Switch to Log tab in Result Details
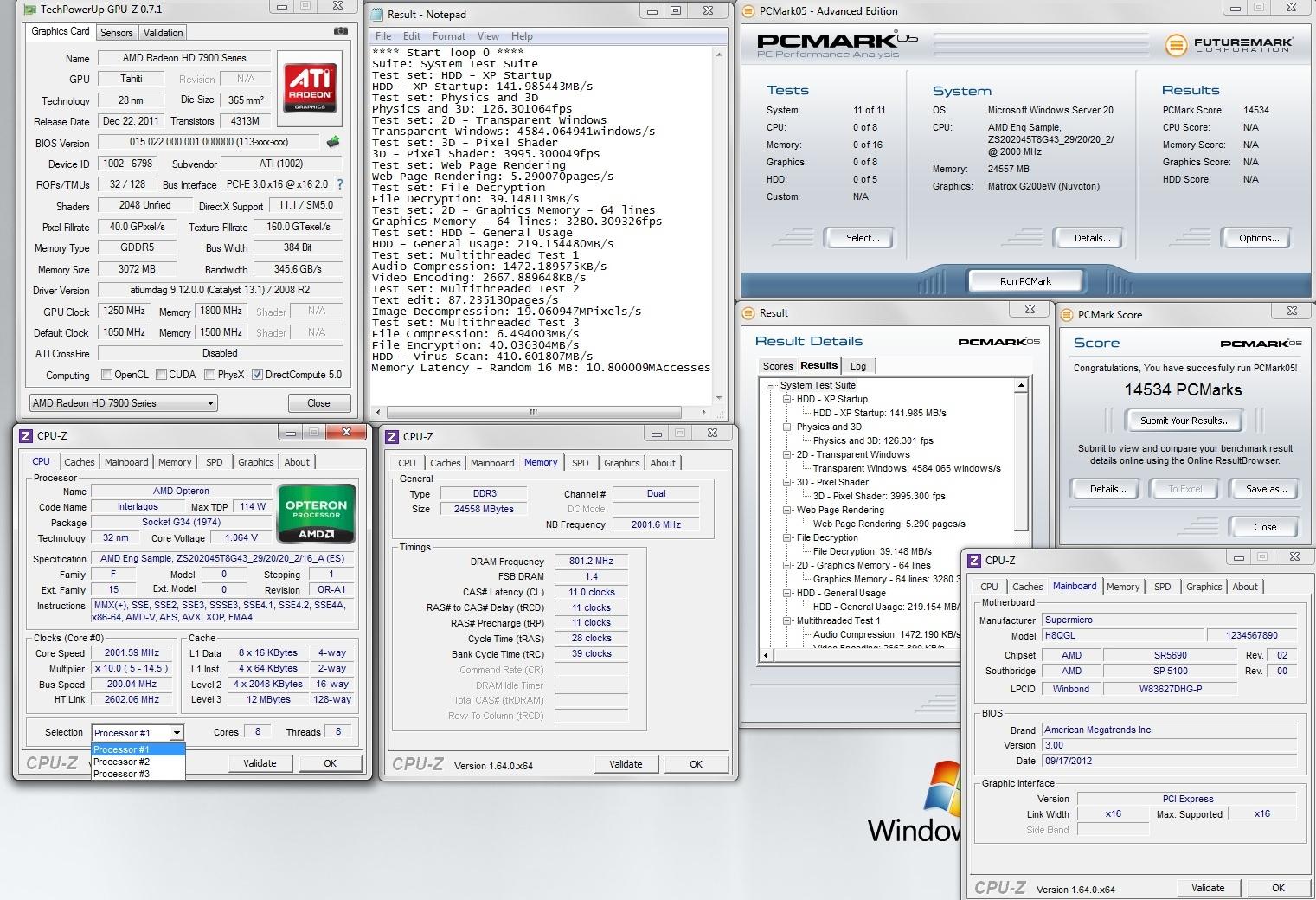Image resolution: width=1316 pixels, height=900 pixels. (857, 366)
